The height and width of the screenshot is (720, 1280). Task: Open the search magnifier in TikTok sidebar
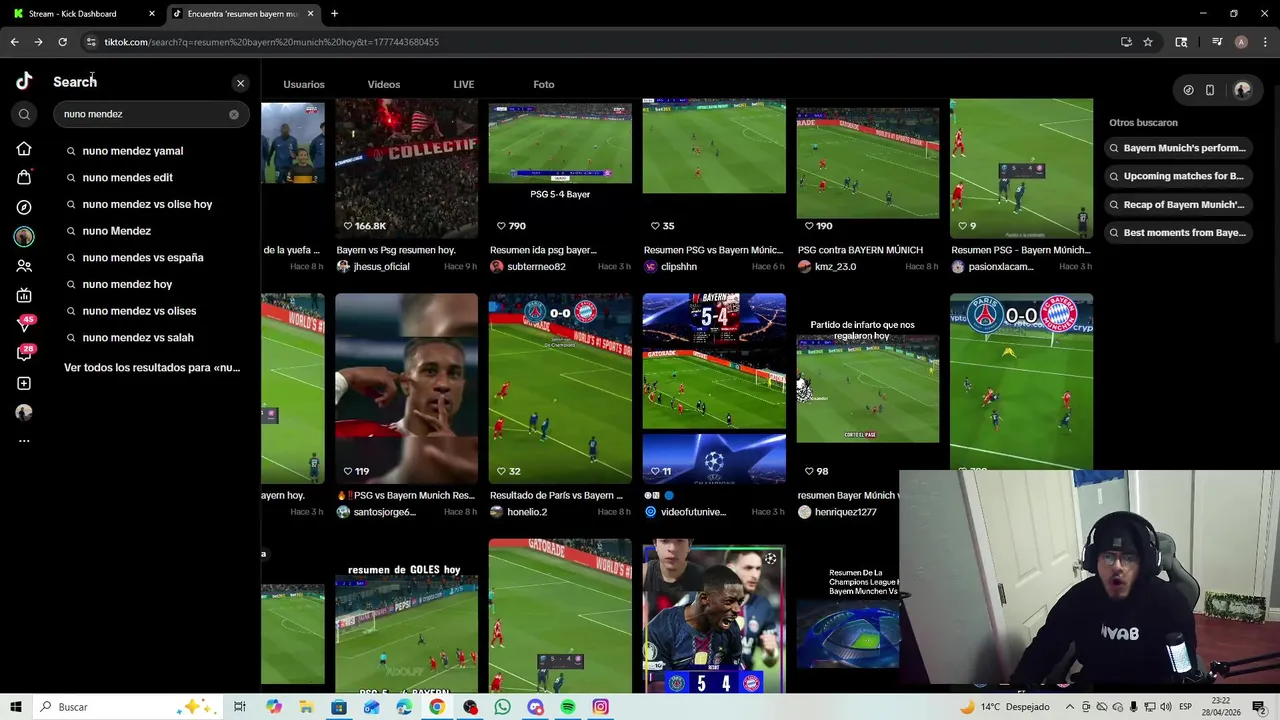[24, 115]
